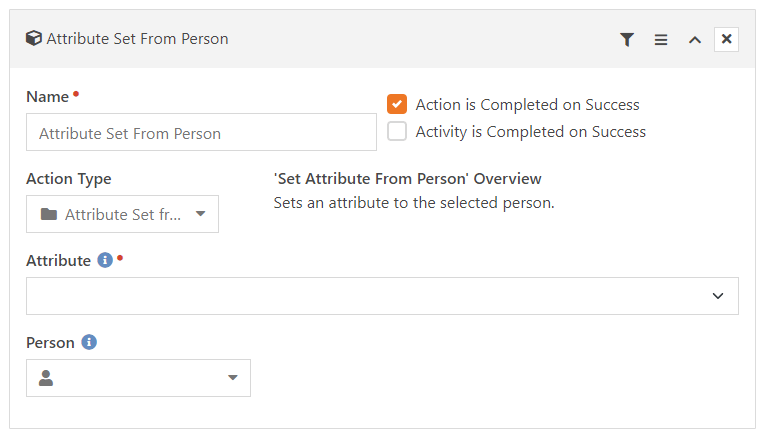Click the reorder bars icon in header
This screenshot has width=763, height=440.
click(x=661, y=39)
